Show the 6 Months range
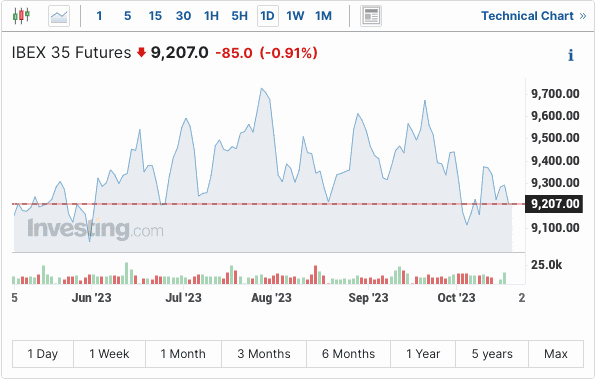The height and width of the screenshot is (379, 595). coord(348,354)
